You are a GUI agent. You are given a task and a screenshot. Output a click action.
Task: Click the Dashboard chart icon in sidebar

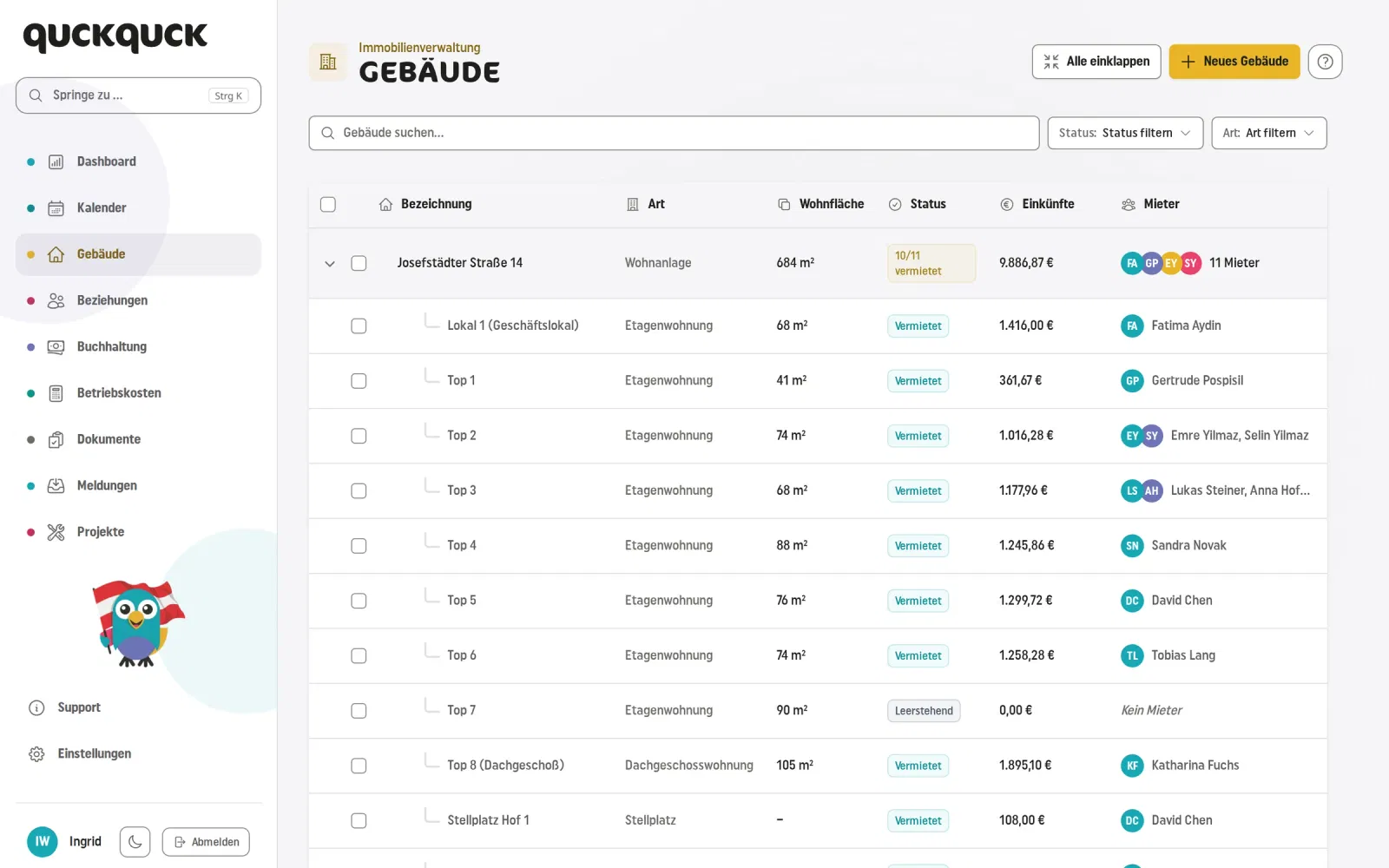pyautogui.click(x=56, y=161)
